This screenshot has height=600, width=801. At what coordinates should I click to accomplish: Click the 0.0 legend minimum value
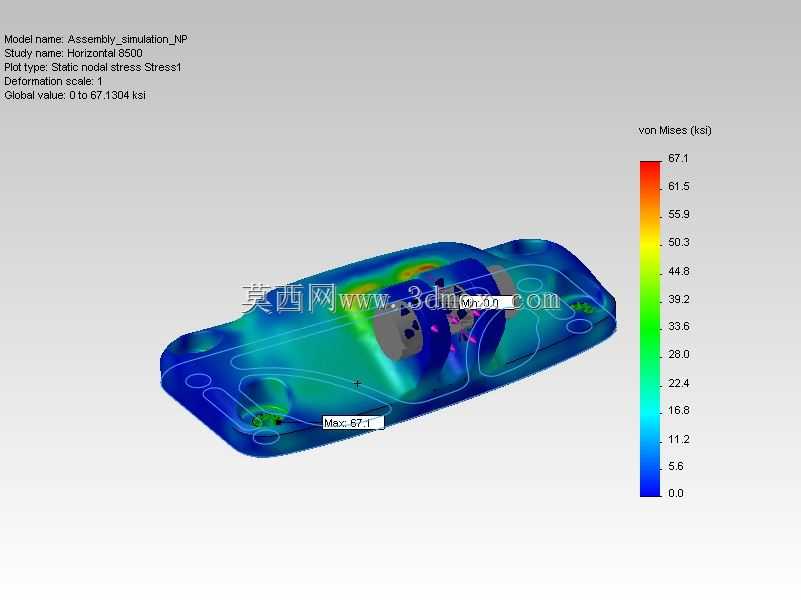click(x=676, y=493)
